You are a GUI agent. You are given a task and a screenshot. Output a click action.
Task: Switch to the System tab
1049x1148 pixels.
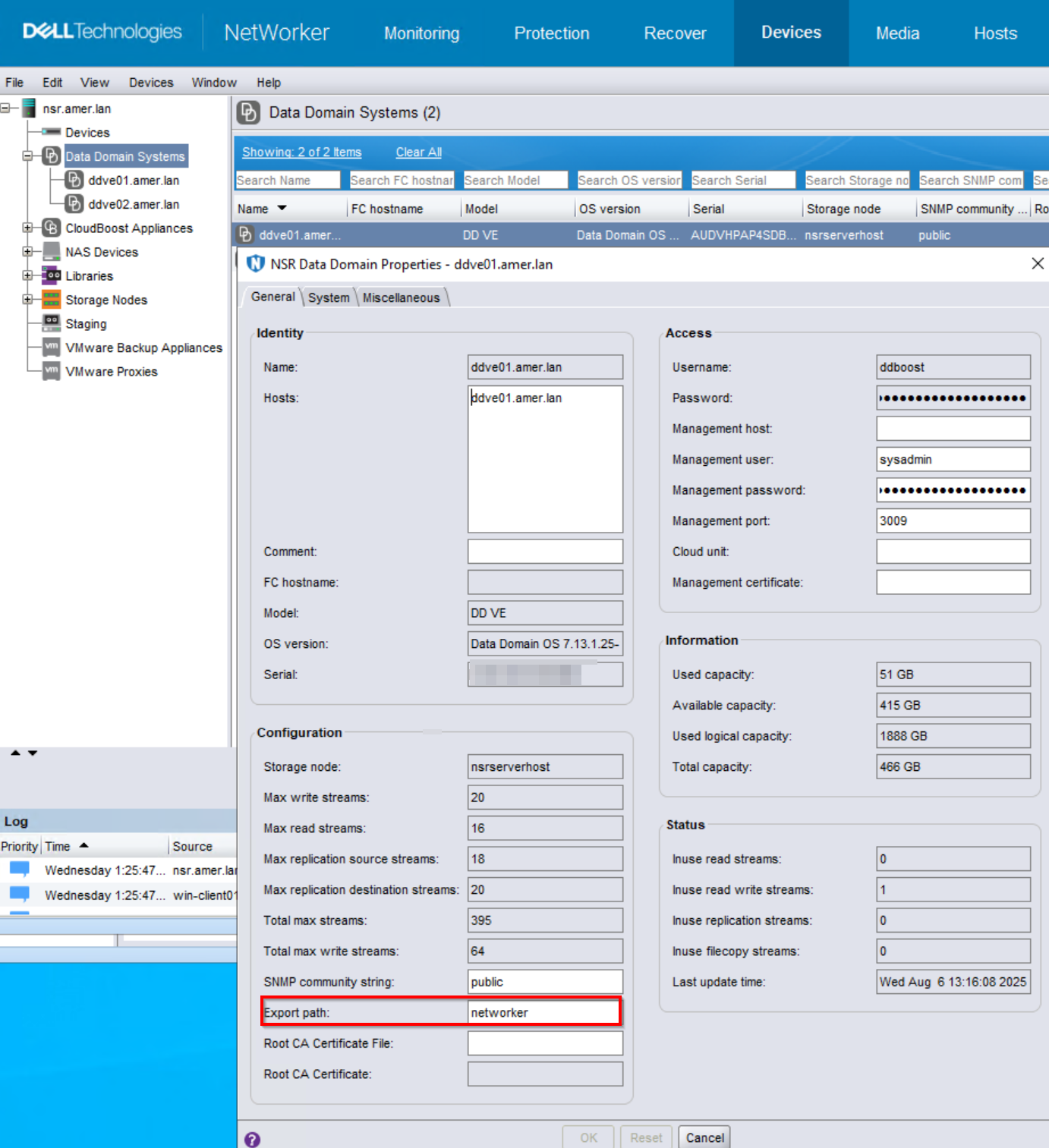tap(328, 297)
